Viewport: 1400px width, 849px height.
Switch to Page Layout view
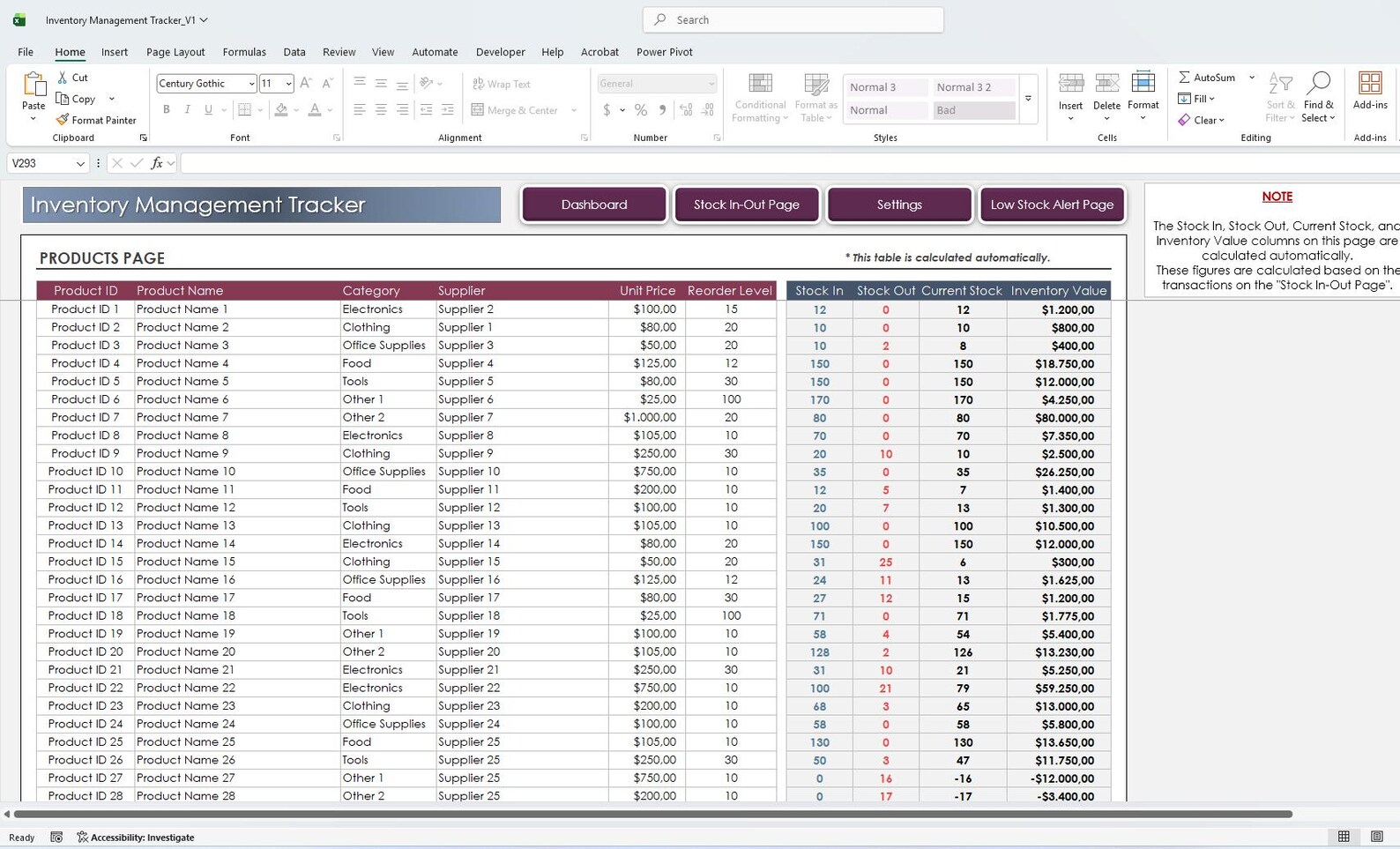[1376, 837]
